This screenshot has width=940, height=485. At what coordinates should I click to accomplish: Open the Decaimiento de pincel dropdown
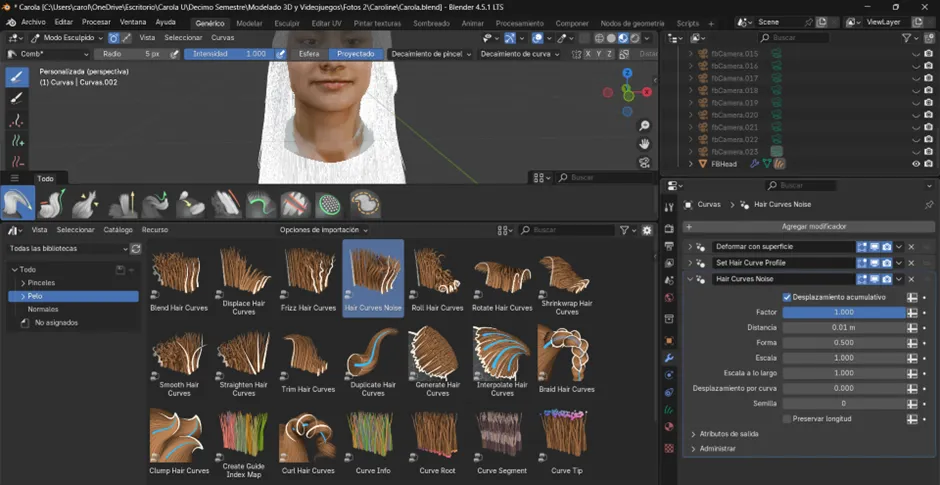(x=429, y=54)
